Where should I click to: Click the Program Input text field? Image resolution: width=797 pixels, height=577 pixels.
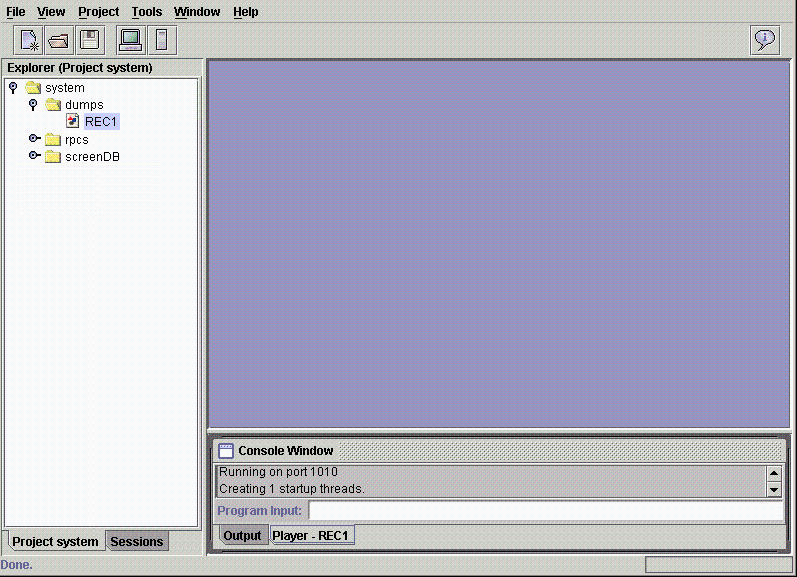point(546,510)
